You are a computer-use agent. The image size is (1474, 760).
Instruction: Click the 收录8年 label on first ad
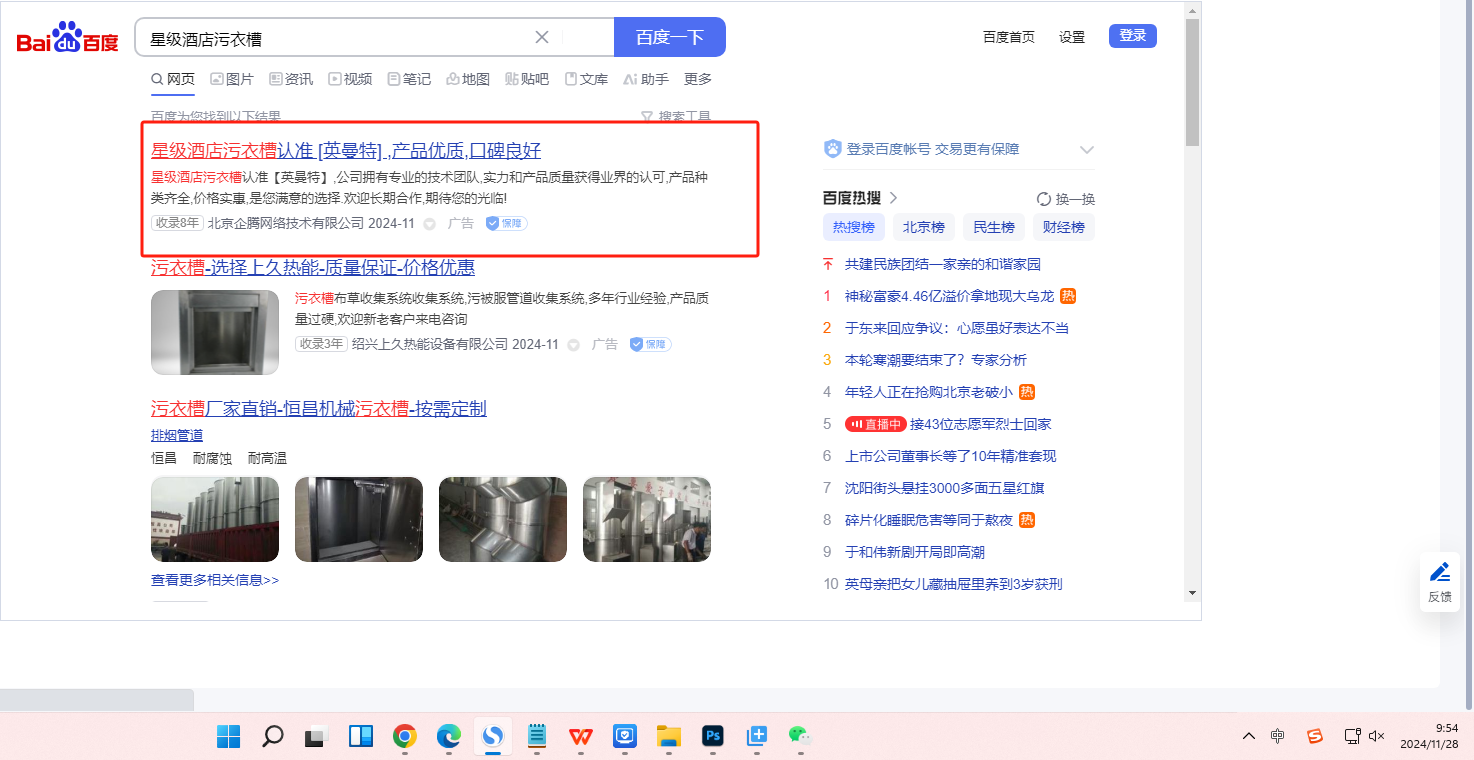tap(177, 223)
